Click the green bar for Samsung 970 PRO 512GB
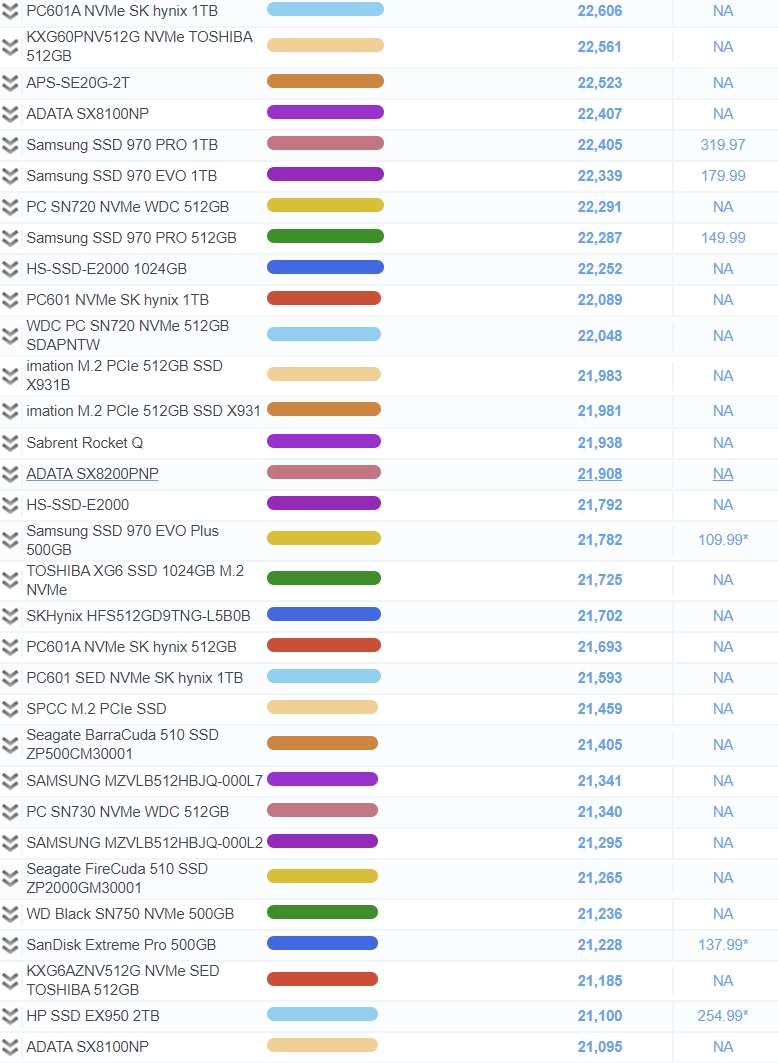Viewport: 778px width, 1063px height. (325, 236)
